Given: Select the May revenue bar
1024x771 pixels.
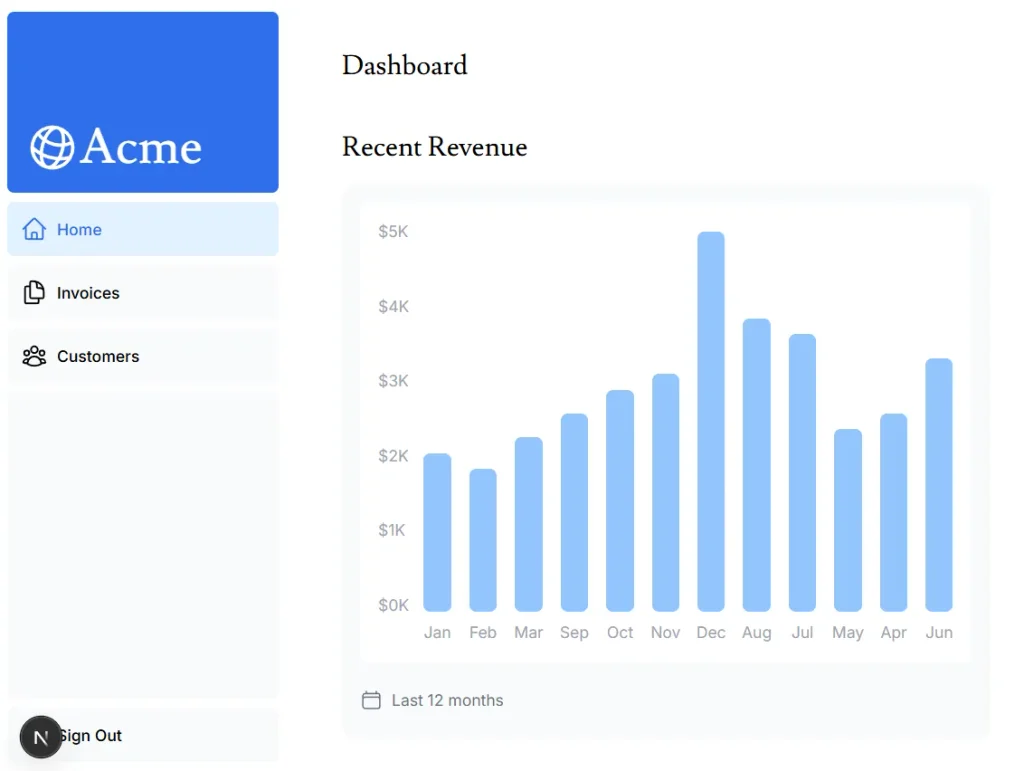Looking at the screenshot, I should 848,520.
